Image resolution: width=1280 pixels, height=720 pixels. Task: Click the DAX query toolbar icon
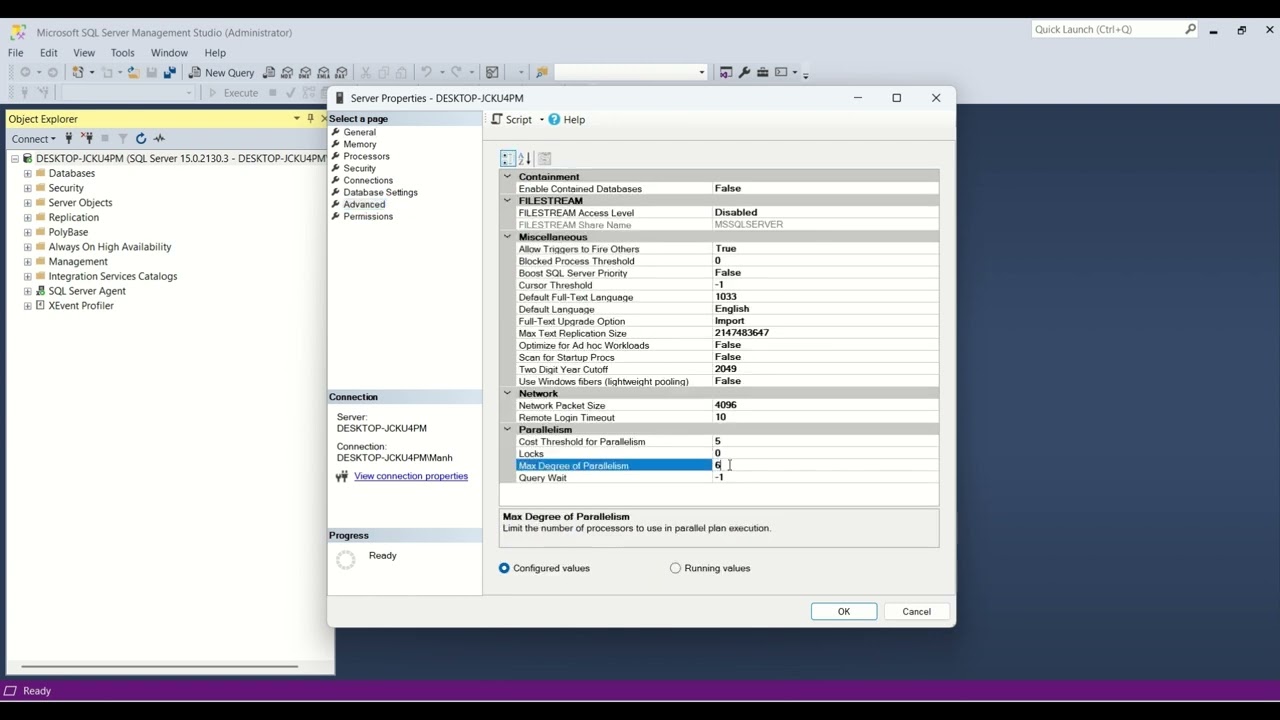(x=341, y=72)
